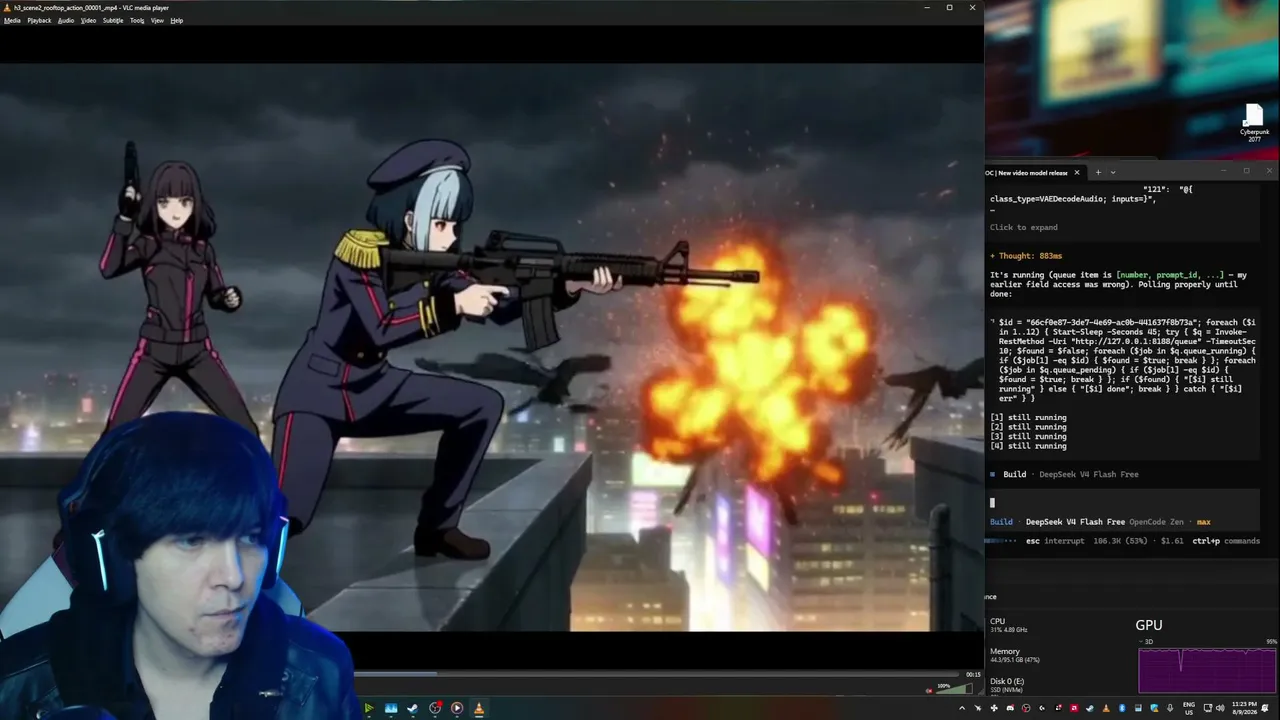Expand the 'Thought: 883ms' section

(x=1026, y=256)
